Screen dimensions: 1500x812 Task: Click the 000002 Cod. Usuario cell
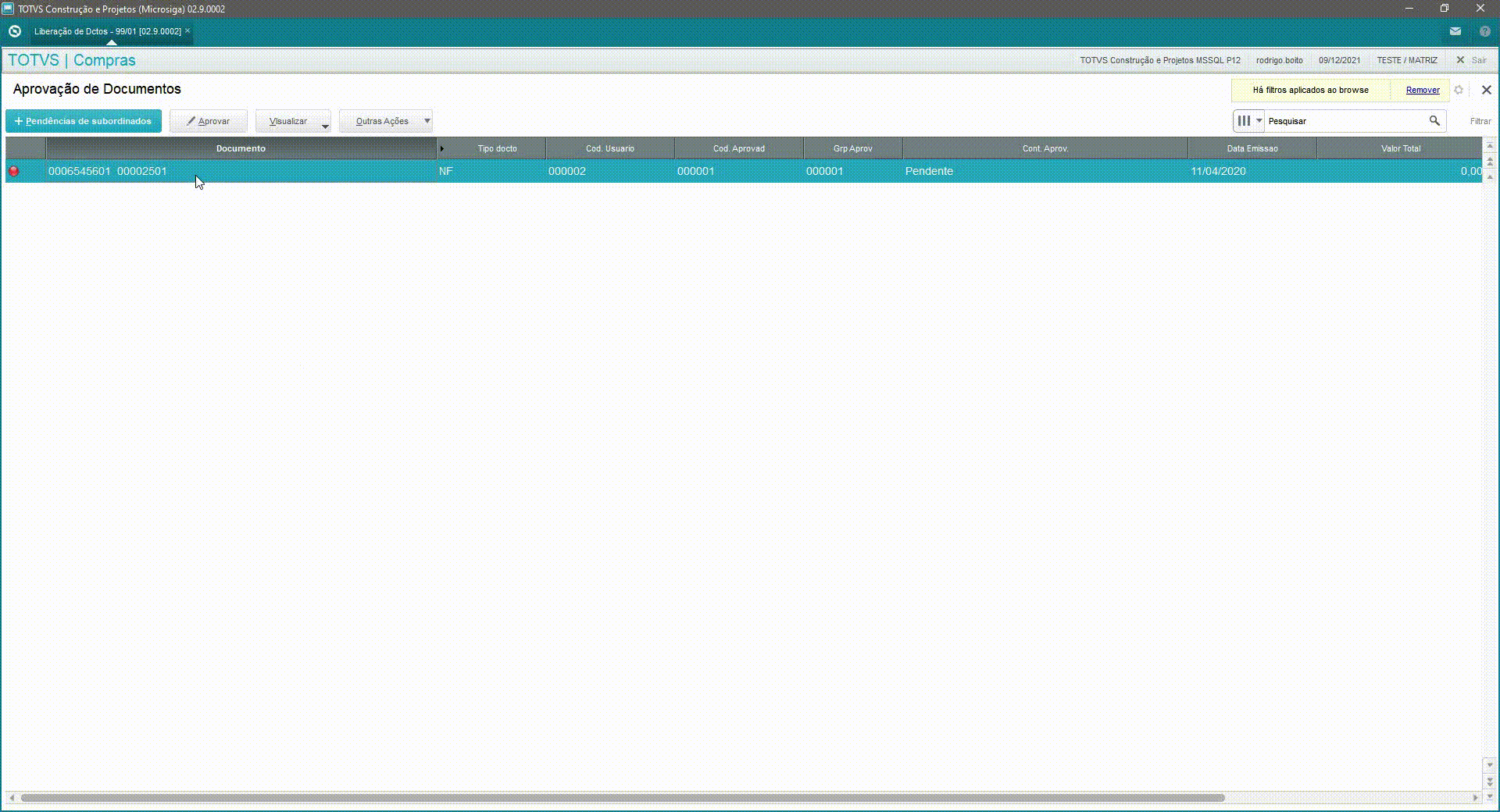pyautogui.click(x=610, y=171)
